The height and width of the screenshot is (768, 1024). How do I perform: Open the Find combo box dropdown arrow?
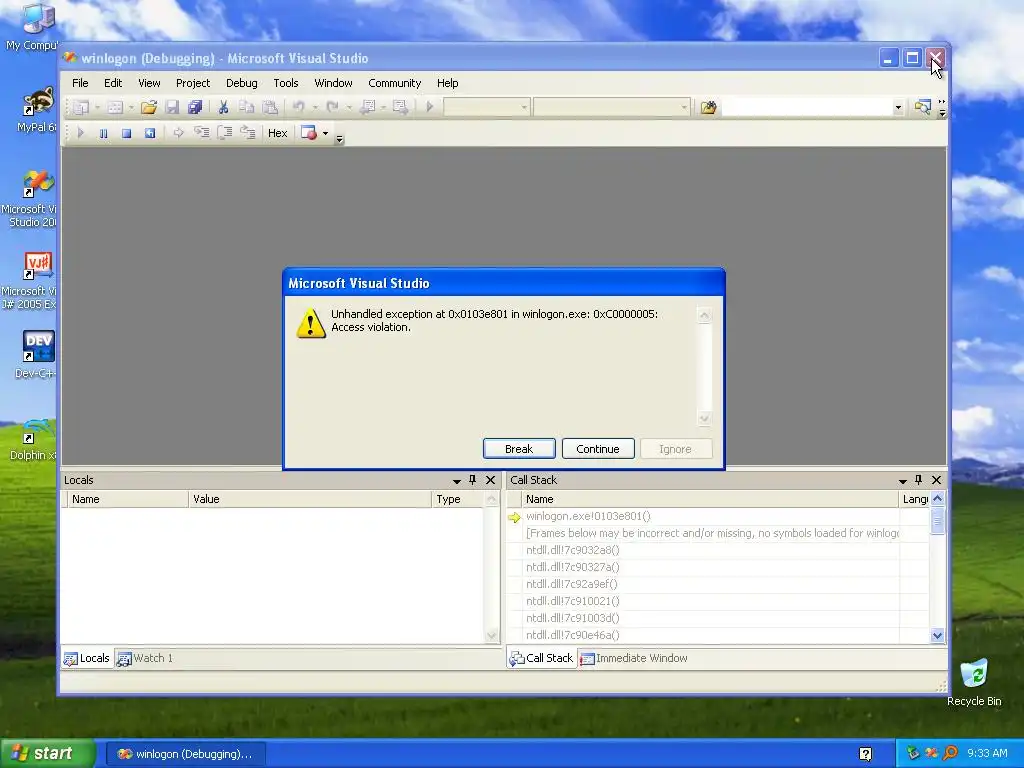tap(898, 107)
